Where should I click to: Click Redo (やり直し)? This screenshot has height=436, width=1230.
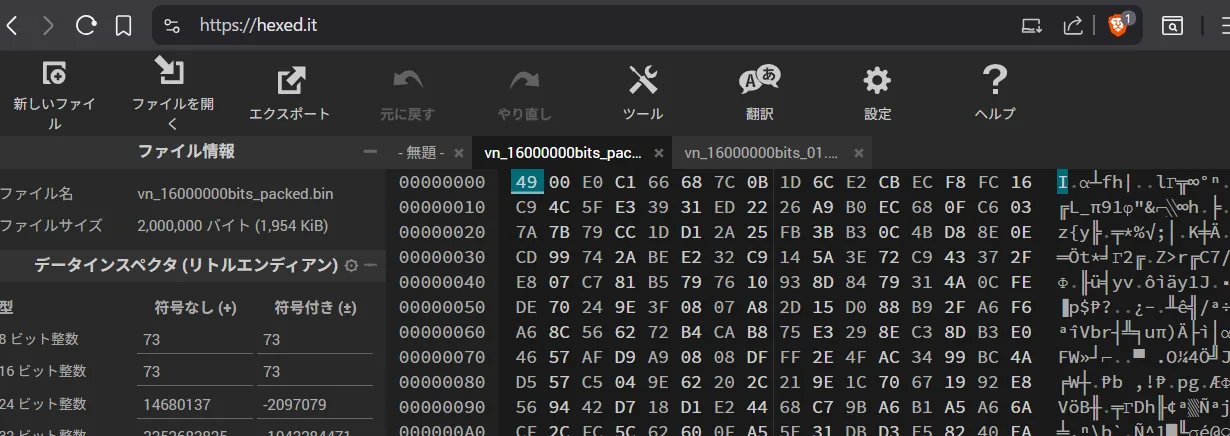pos(525,94)
